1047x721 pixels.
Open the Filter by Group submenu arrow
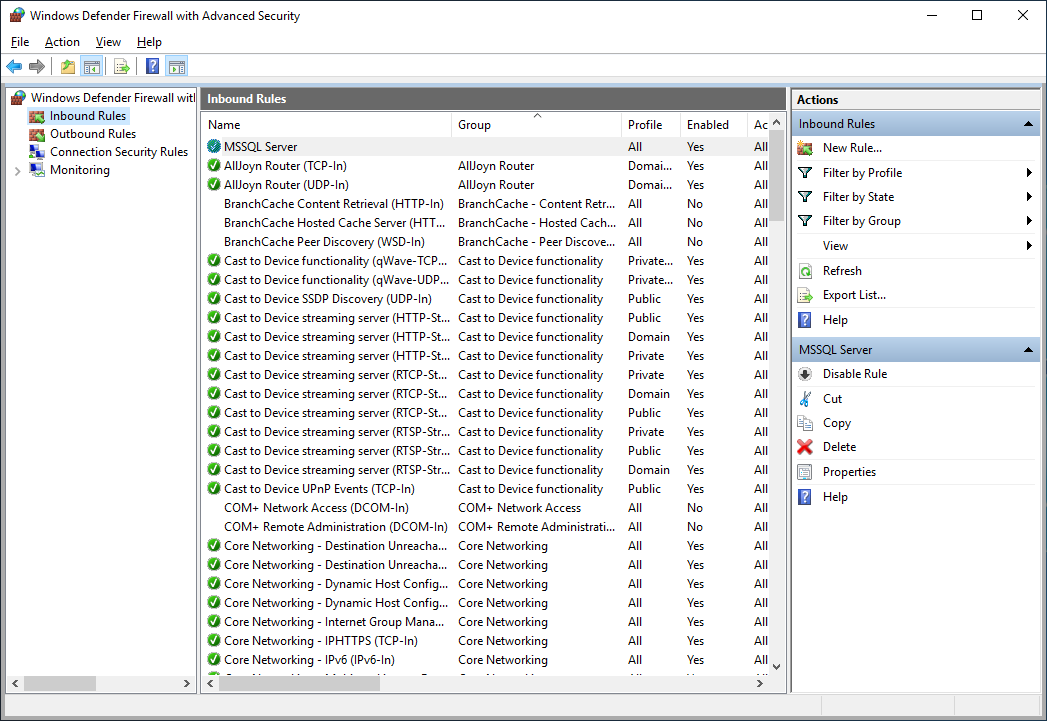click(1029, 221)
